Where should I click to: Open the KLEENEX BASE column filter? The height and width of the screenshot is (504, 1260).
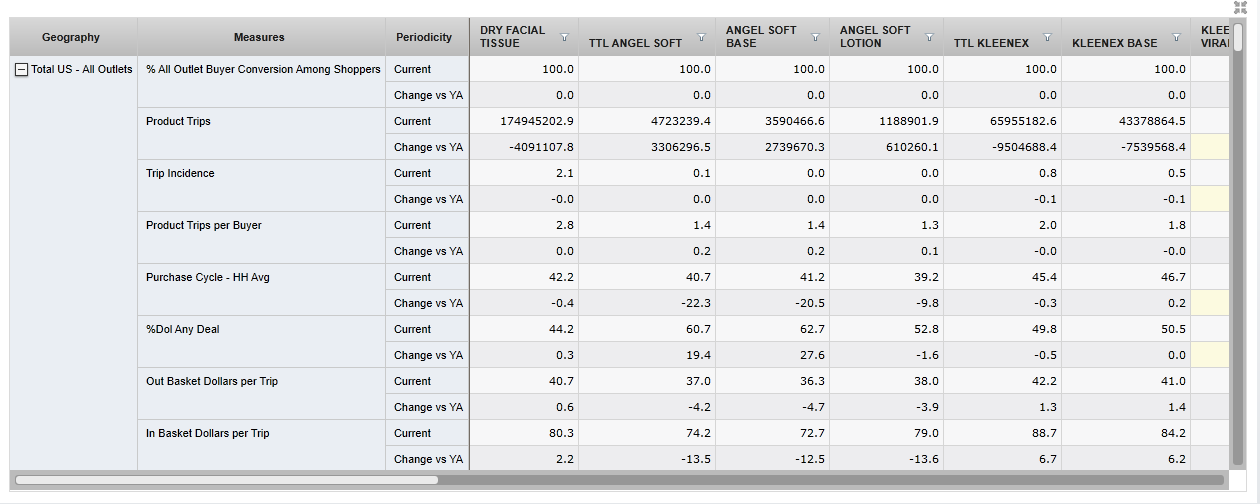(1176, 37)
